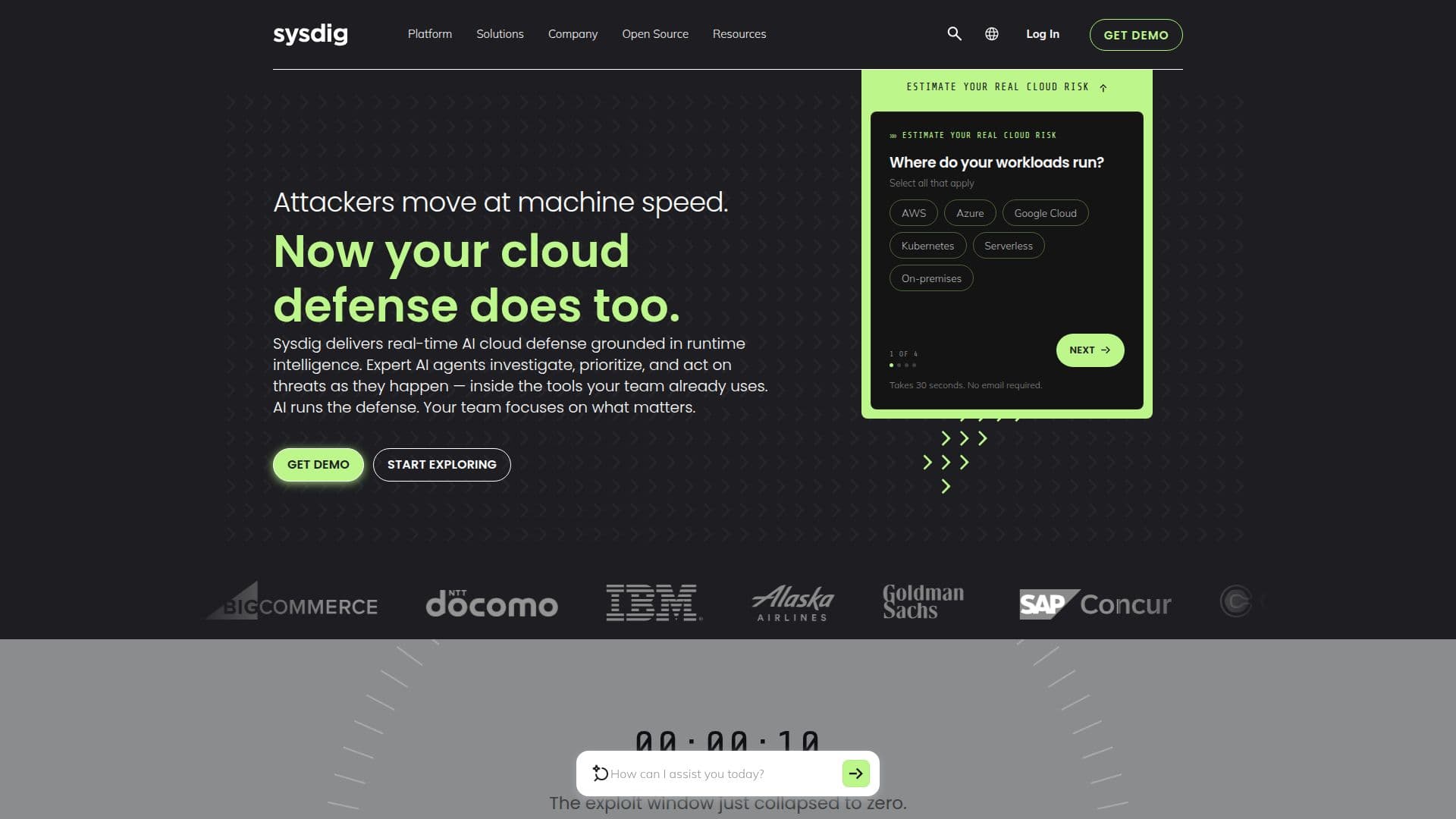Collapse the Estimate Your Real Cloud Risk panel
The width and height of the screenshot is (1456, 819).
(x=1006, y=87)
